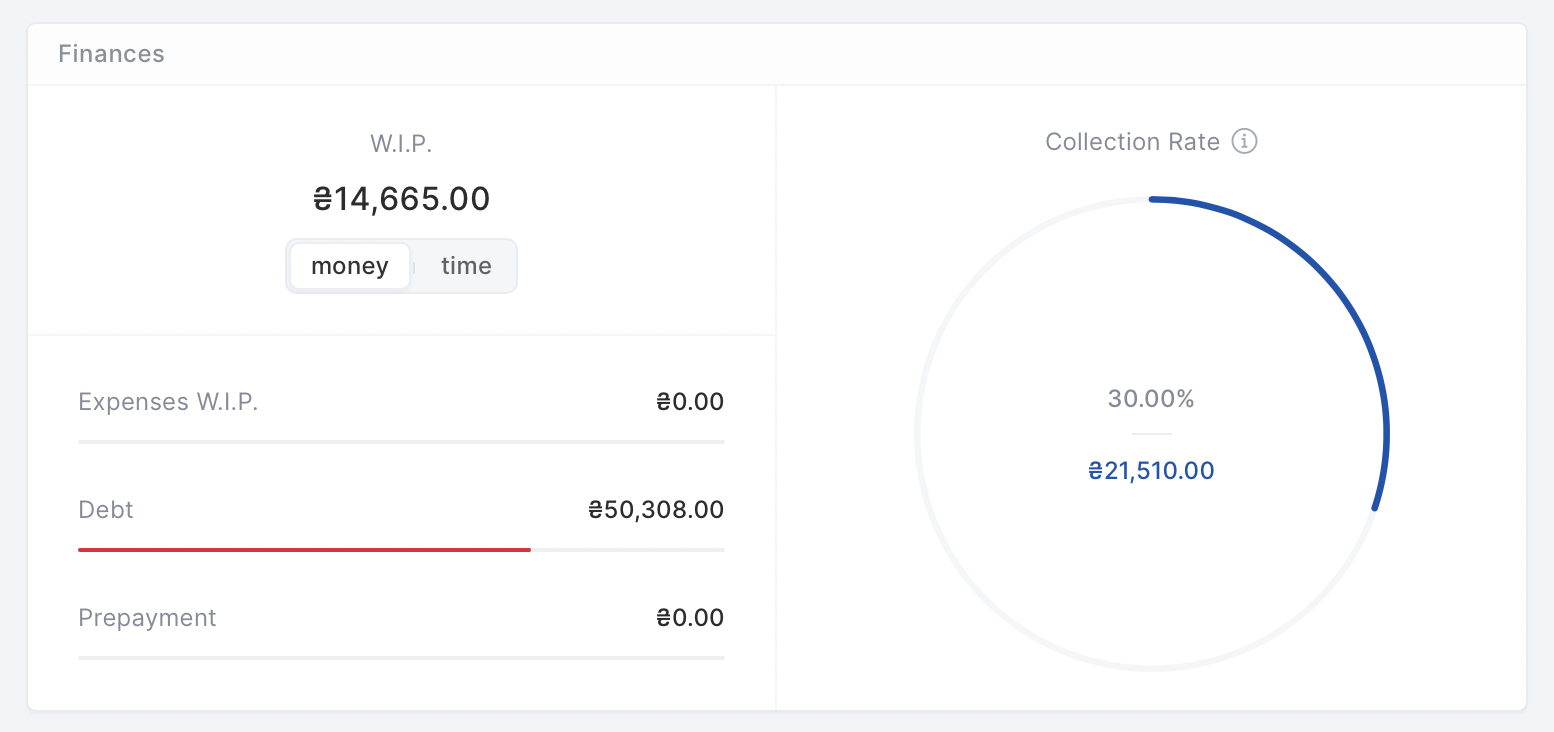Click the Prepayment progress bar

pyautogui.click(x=401, y=657)
